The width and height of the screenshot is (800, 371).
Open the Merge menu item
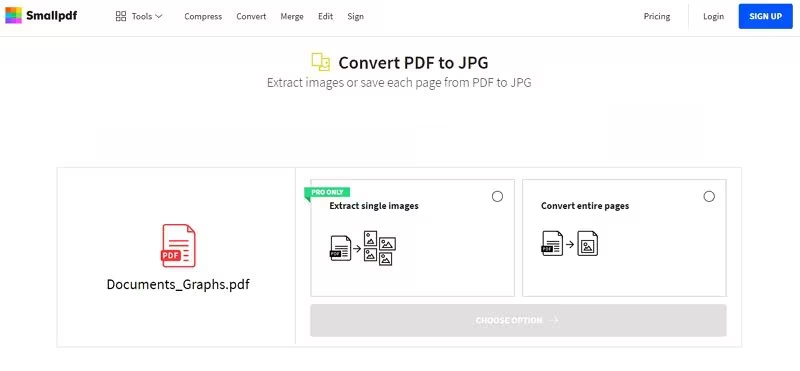coord(292,16)
